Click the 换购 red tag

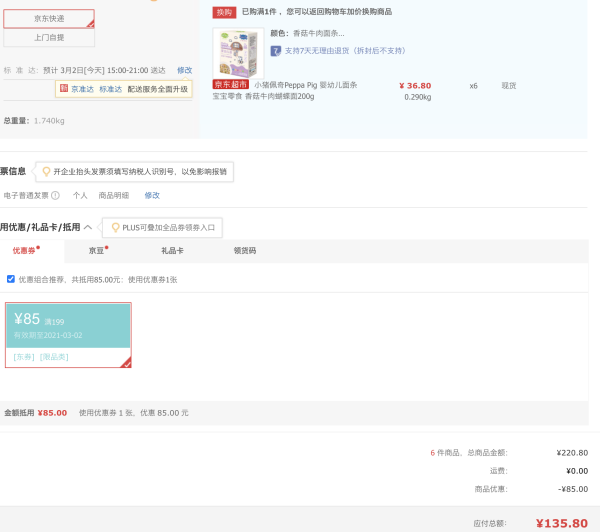pyautogui.click(x=224, y=12)
